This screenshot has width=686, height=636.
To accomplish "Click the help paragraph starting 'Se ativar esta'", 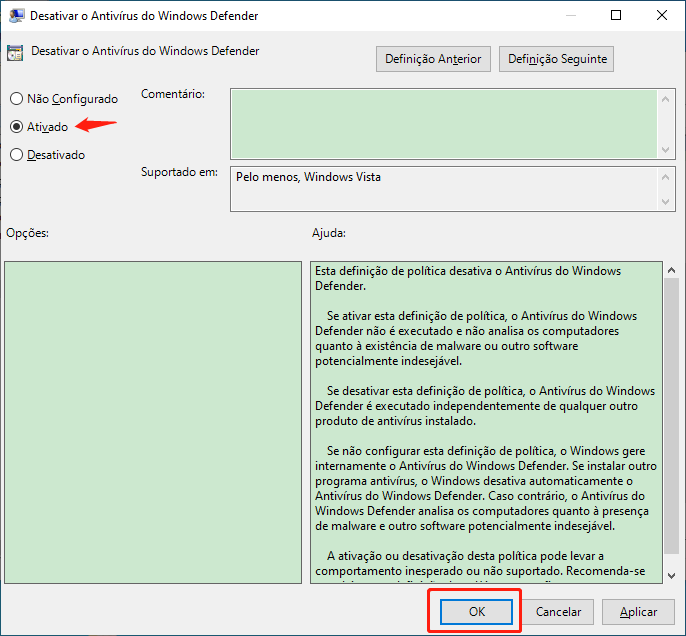I will click(476, 338).
